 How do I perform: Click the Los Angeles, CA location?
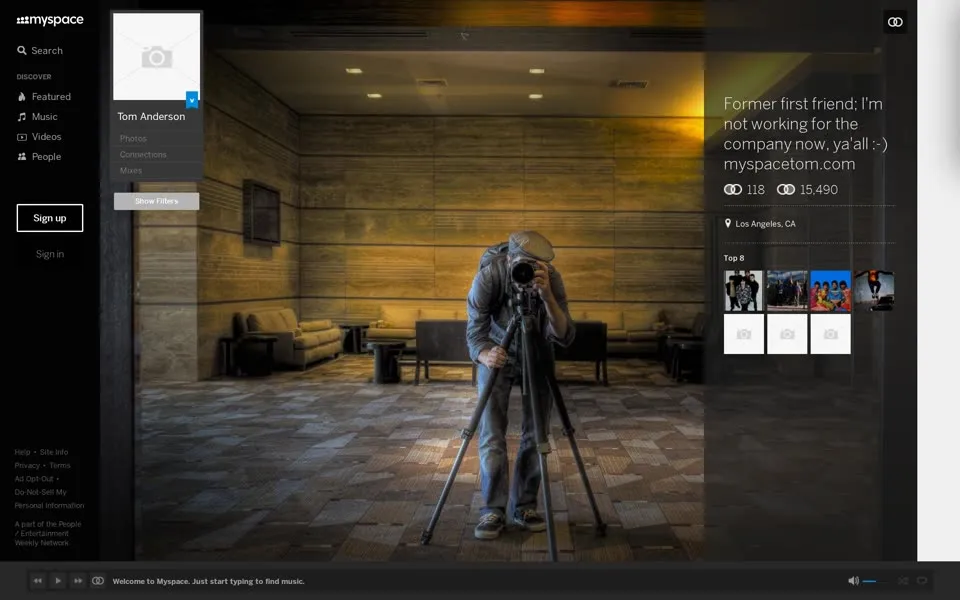[760, 224]
